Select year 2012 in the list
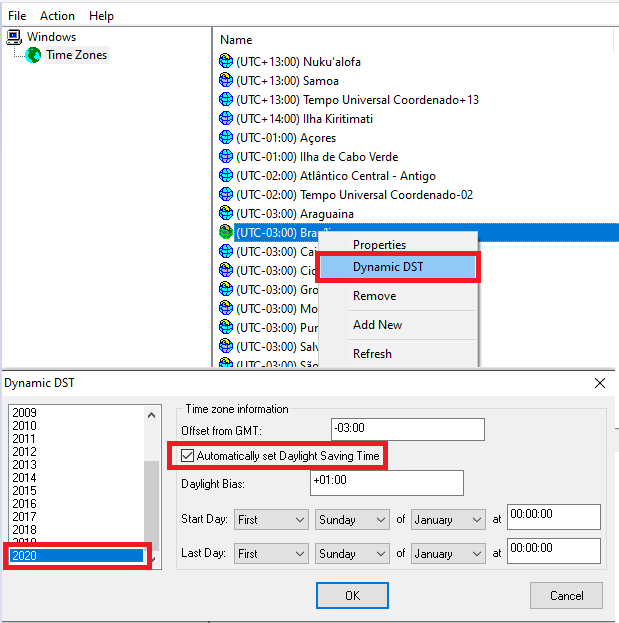Image resolution: width=619 pixels, height=623 pixels. (24, 452)
